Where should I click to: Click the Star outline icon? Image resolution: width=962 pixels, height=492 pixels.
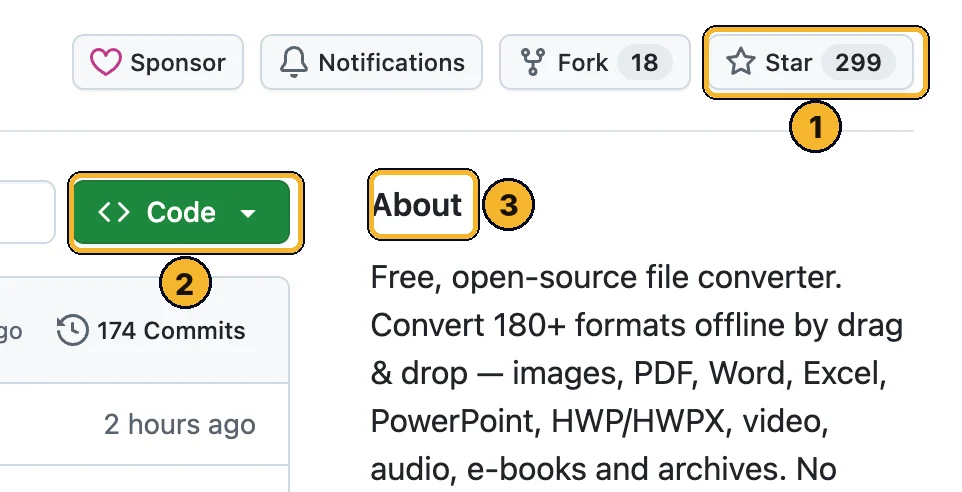(x=741, y=62)
